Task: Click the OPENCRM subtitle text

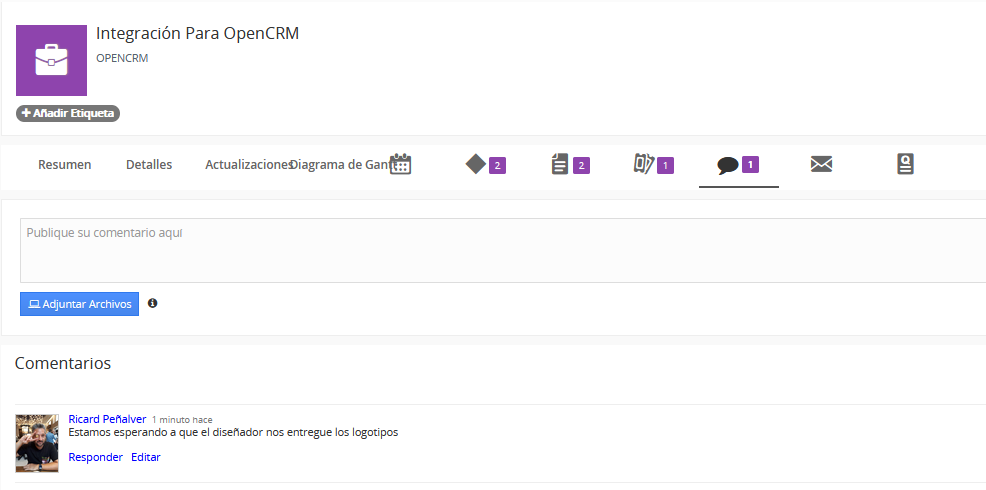Action: coord(122,58)
